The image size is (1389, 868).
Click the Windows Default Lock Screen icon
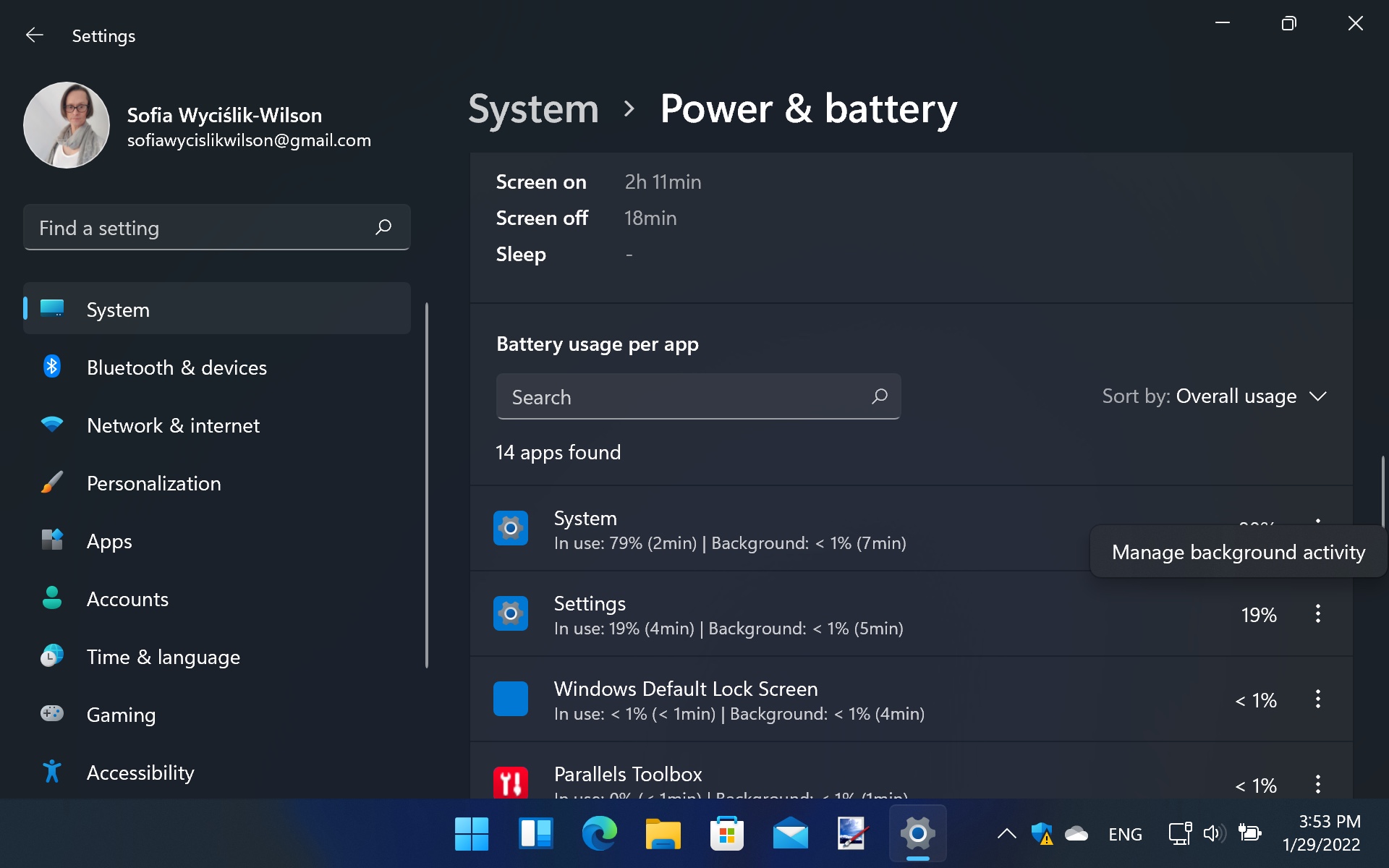point(510,698)
